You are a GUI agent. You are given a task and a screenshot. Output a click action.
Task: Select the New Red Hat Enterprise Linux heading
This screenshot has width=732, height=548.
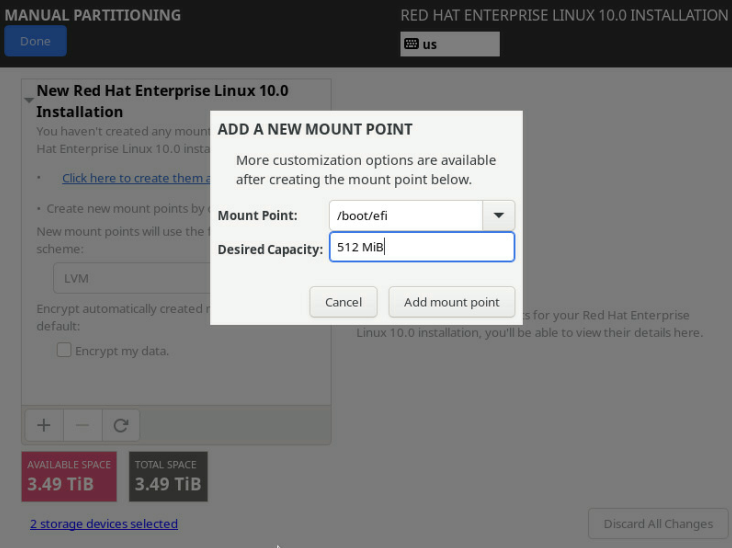tap(162, 101)
